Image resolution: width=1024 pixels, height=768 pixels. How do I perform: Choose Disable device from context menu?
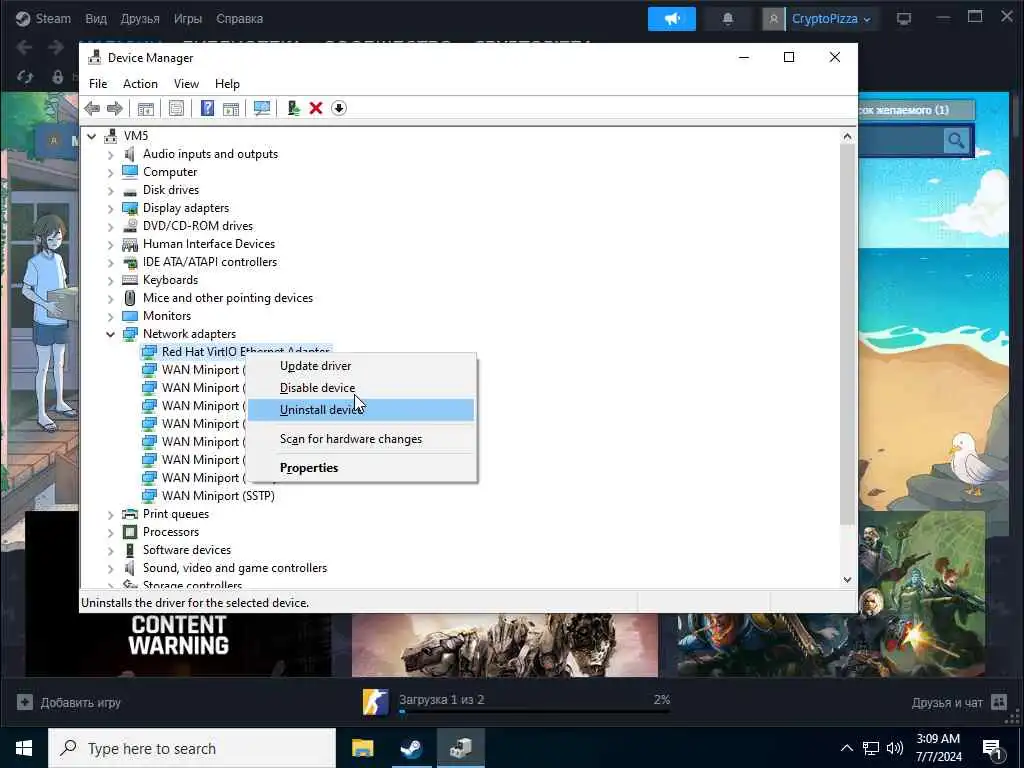(x=361, y=388)
